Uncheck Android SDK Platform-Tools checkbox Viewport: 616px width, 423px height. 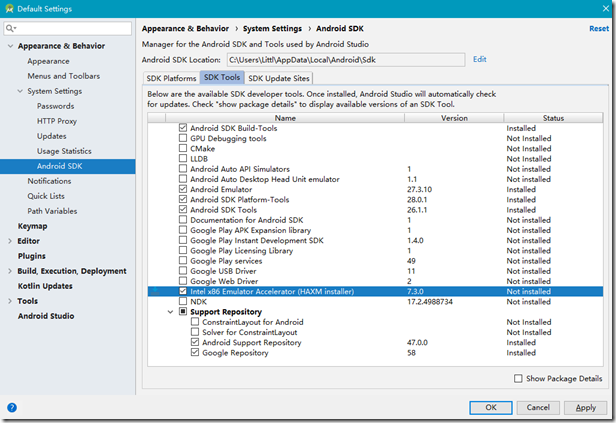[183, 199]
